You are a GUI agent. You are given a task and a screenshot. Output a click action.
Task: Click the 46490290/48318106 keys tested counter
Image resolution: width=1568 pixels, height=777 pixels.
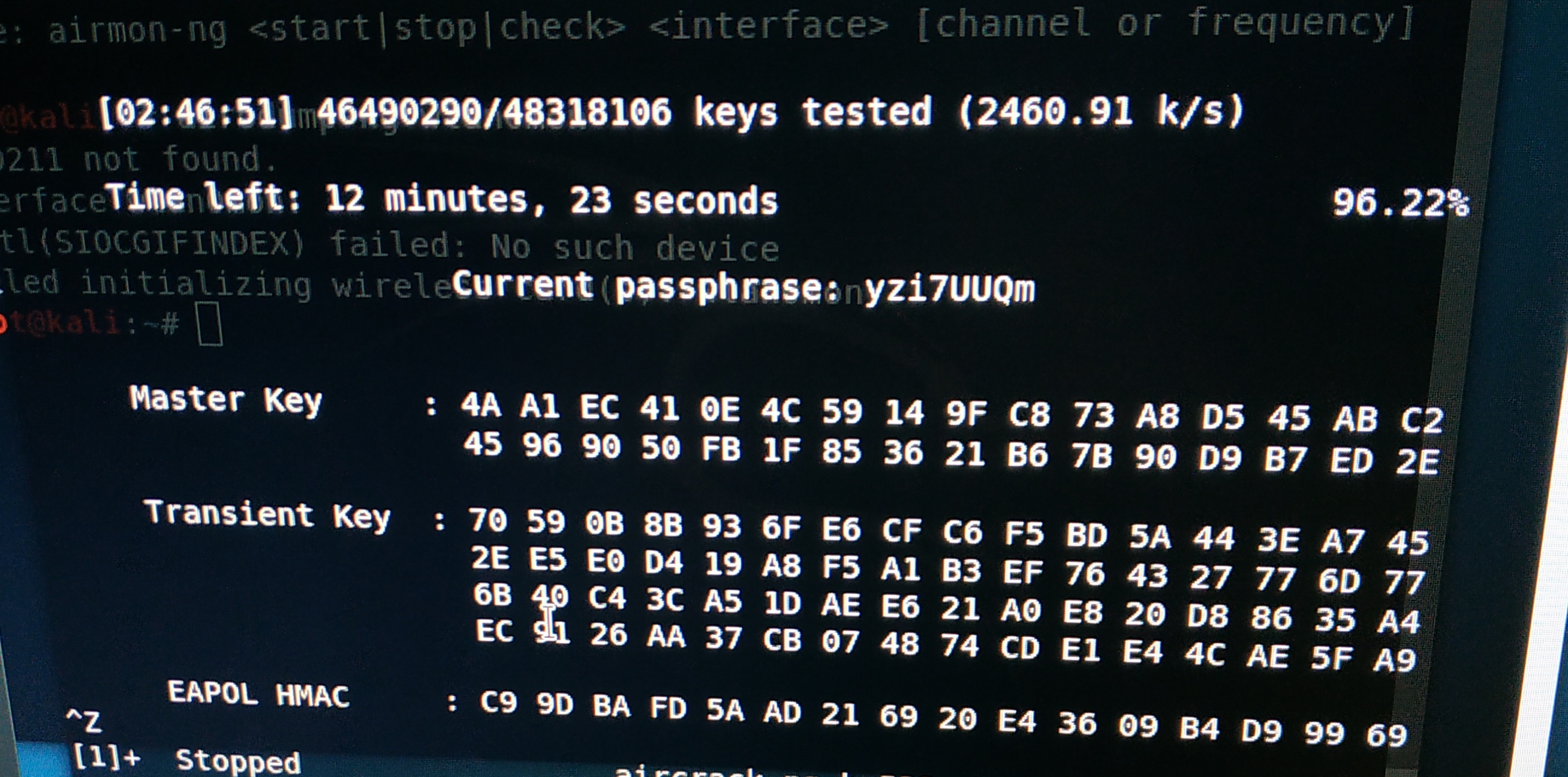(493, 112)
